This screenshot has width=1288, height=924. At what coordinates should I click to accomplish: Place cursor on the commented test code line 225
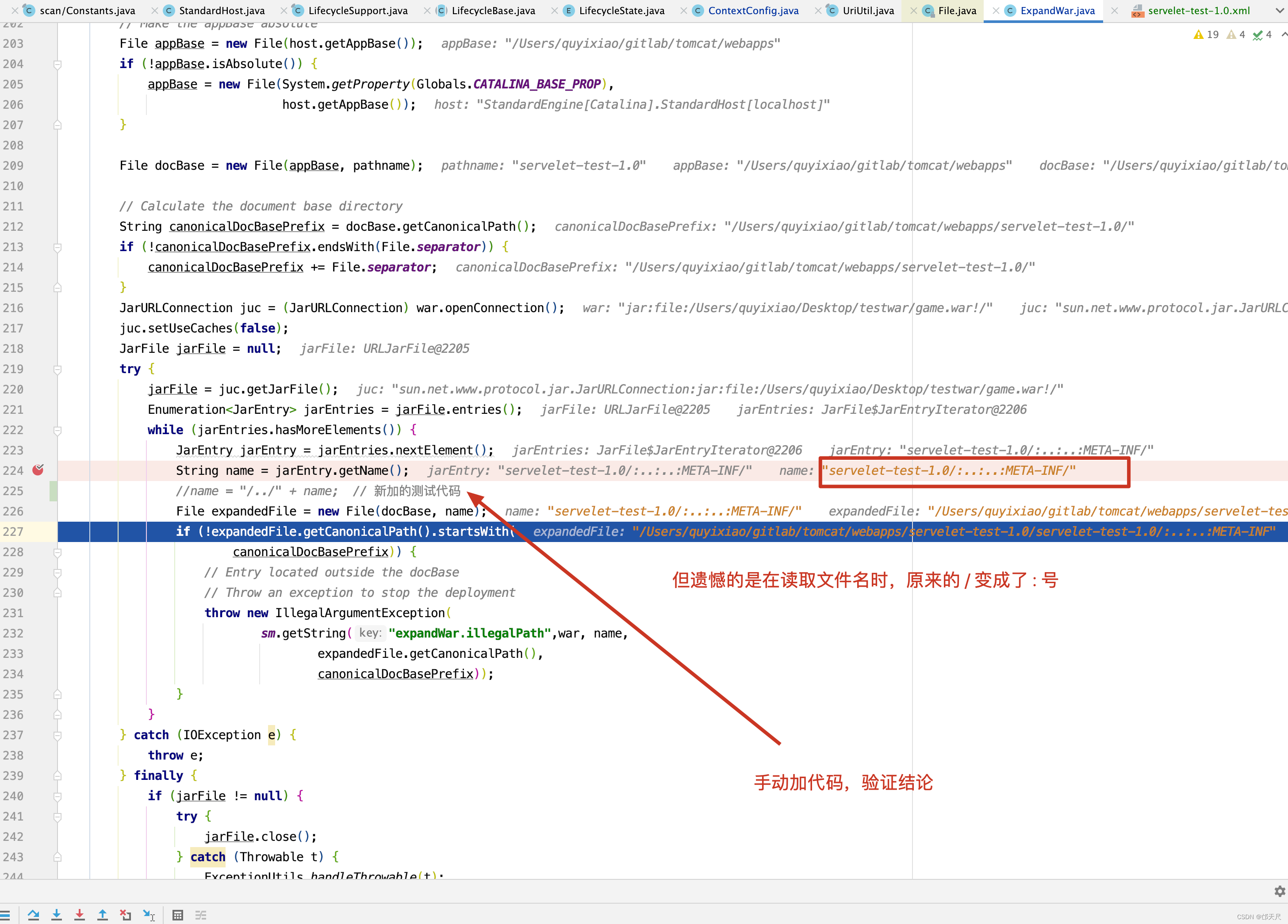pyautogui.click(x=318, y=491)
